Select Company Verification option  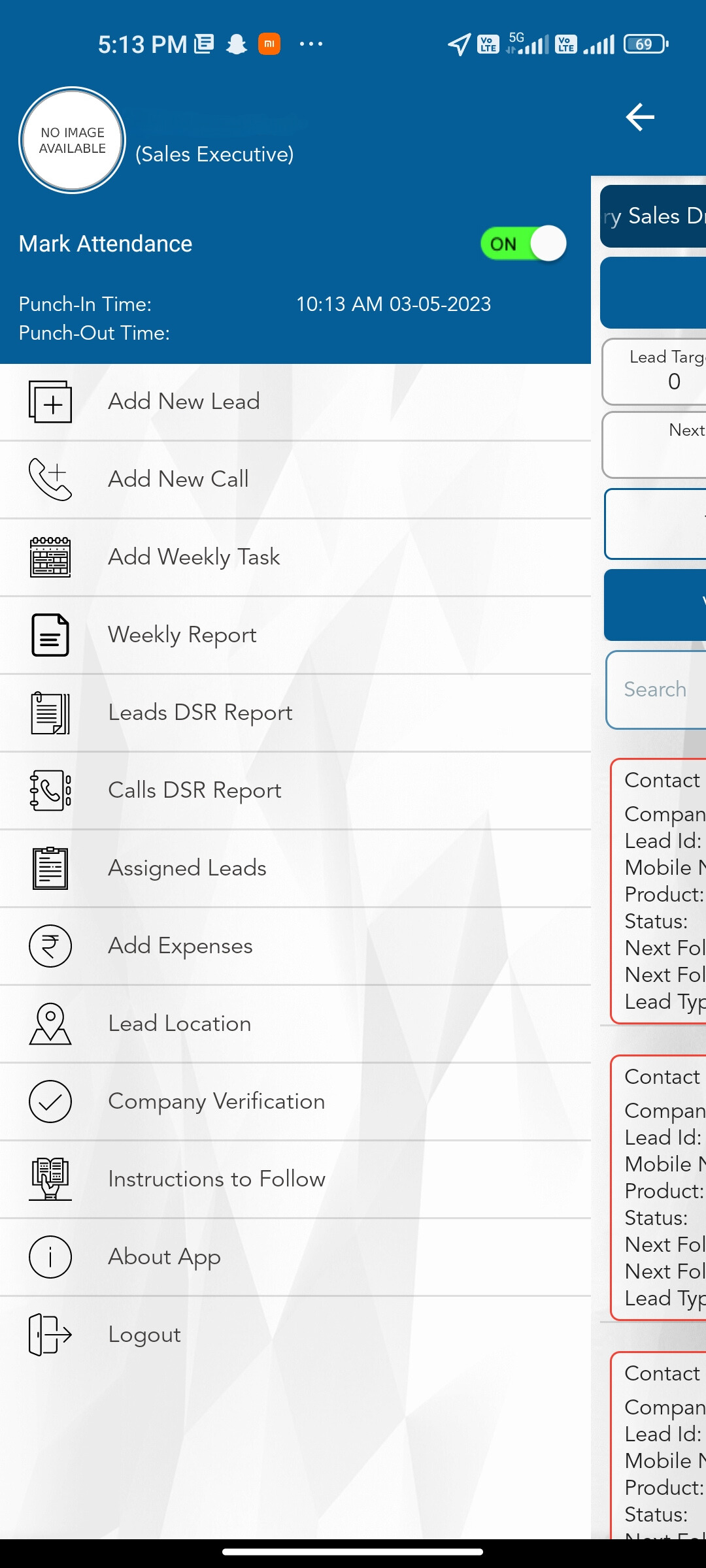point(295,1102)
